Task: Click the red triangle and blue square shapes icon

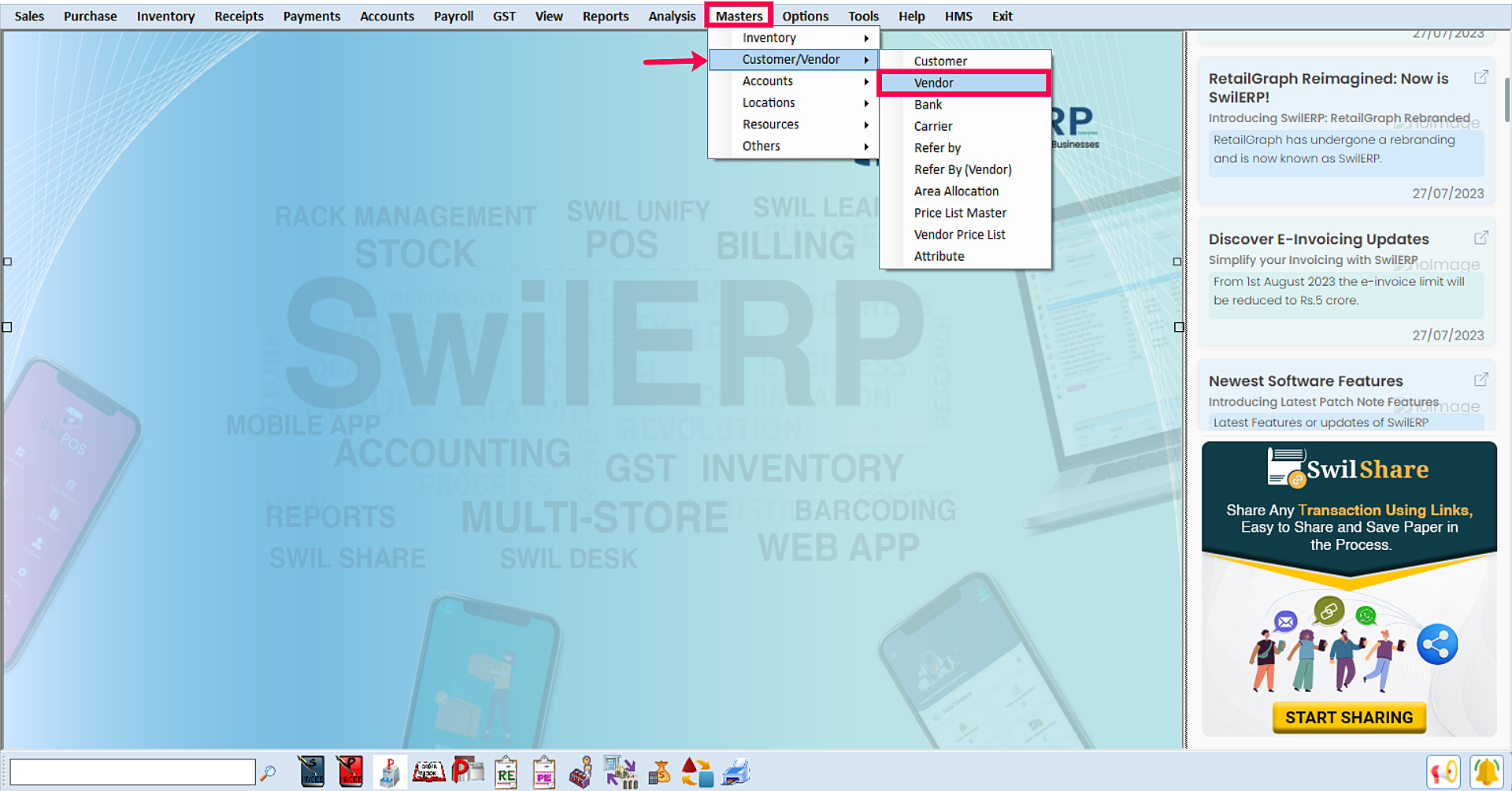Action: click(x=697, y=772)
